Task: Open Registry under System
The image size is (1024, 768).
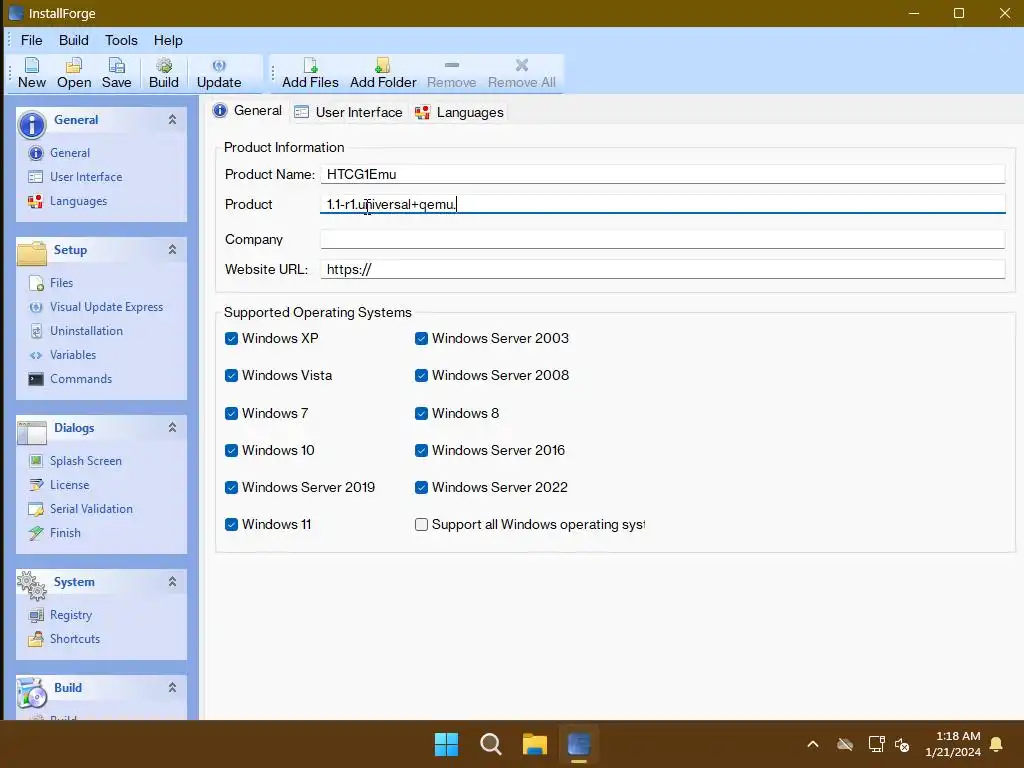Action: [71, 615]
